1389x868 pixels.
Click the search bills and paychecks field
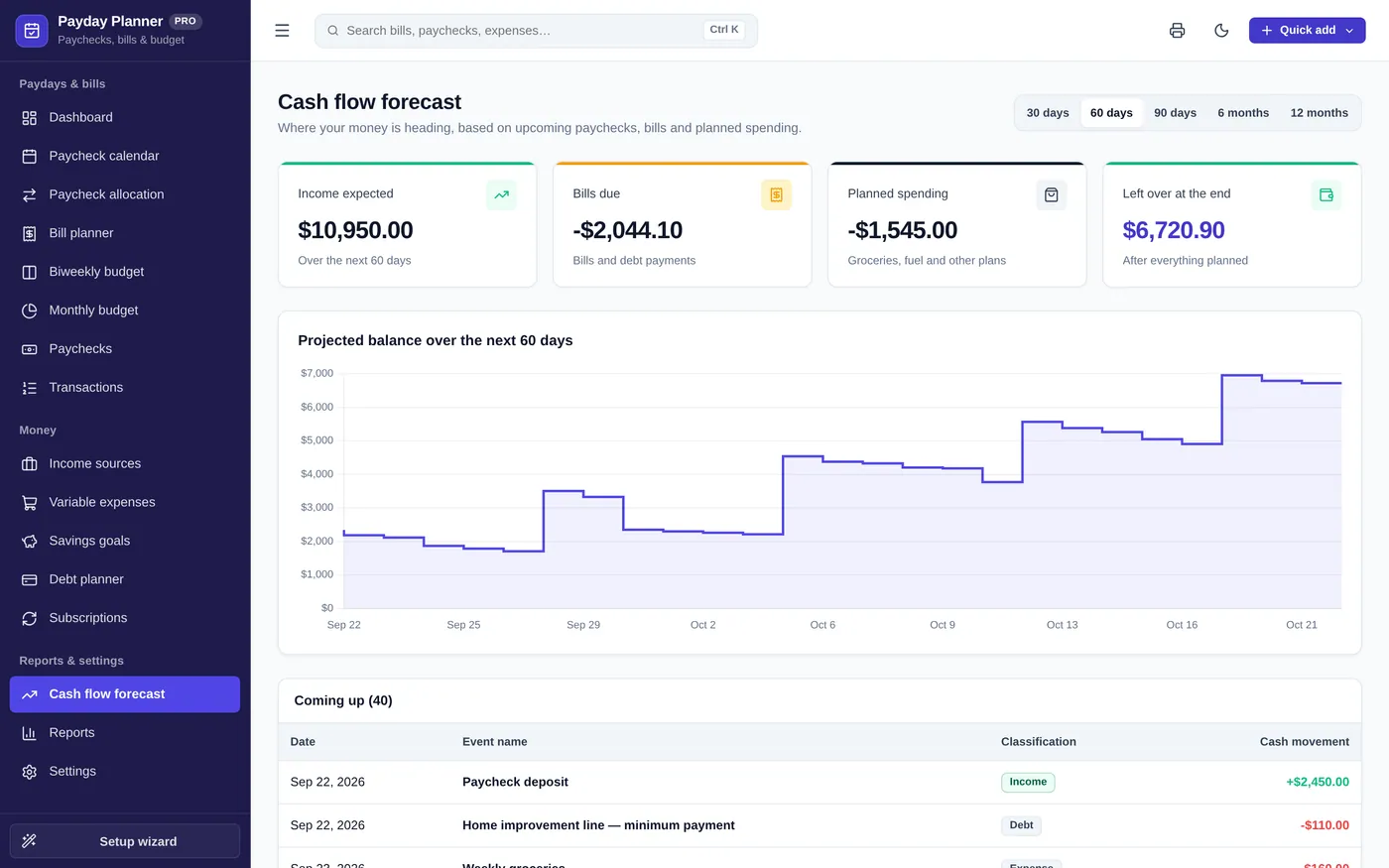[x=536, y=31]
